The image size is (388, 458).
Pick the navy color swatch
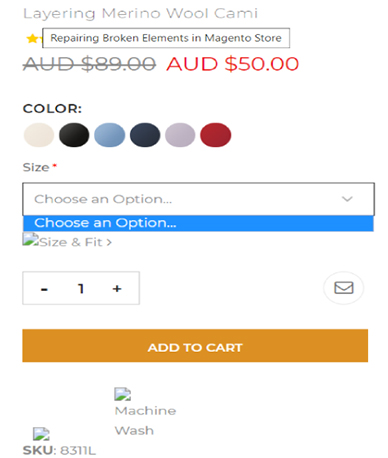(145, 135)
